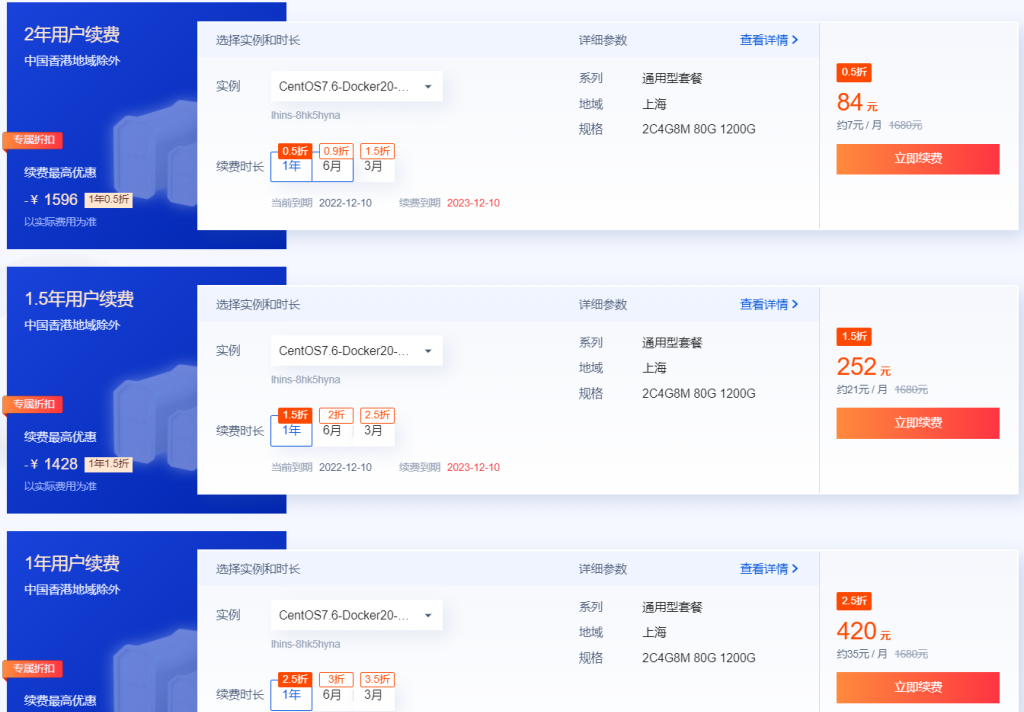This screenshot has height=712, width=1024.
Task: Click 约21元 / 月 monthly price text
Action: pos(861,389)
